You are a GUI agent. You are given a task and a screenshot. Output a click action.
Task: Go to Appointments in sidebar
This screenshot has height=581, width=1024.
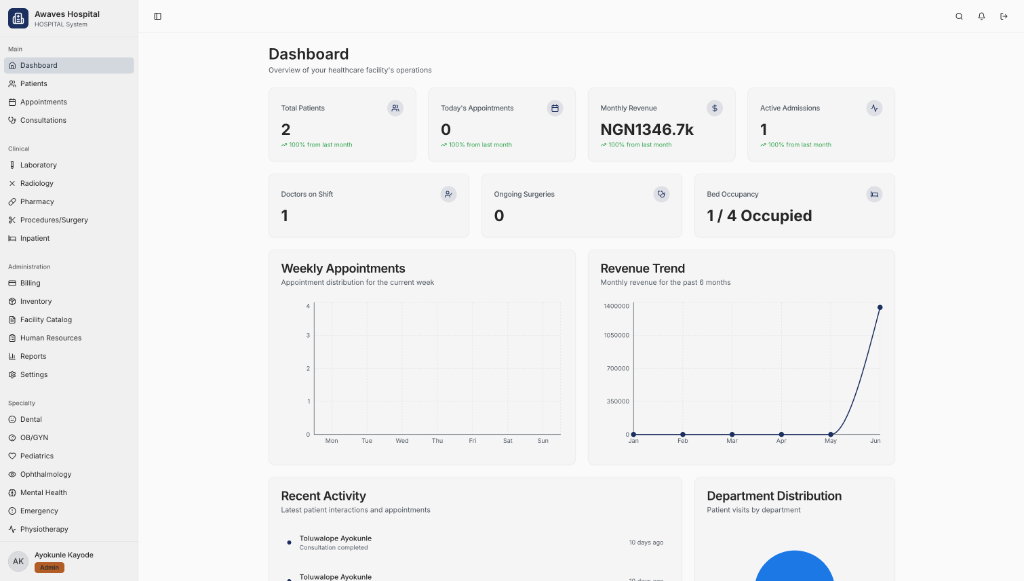pyautogui.click(x=69, y=102)
